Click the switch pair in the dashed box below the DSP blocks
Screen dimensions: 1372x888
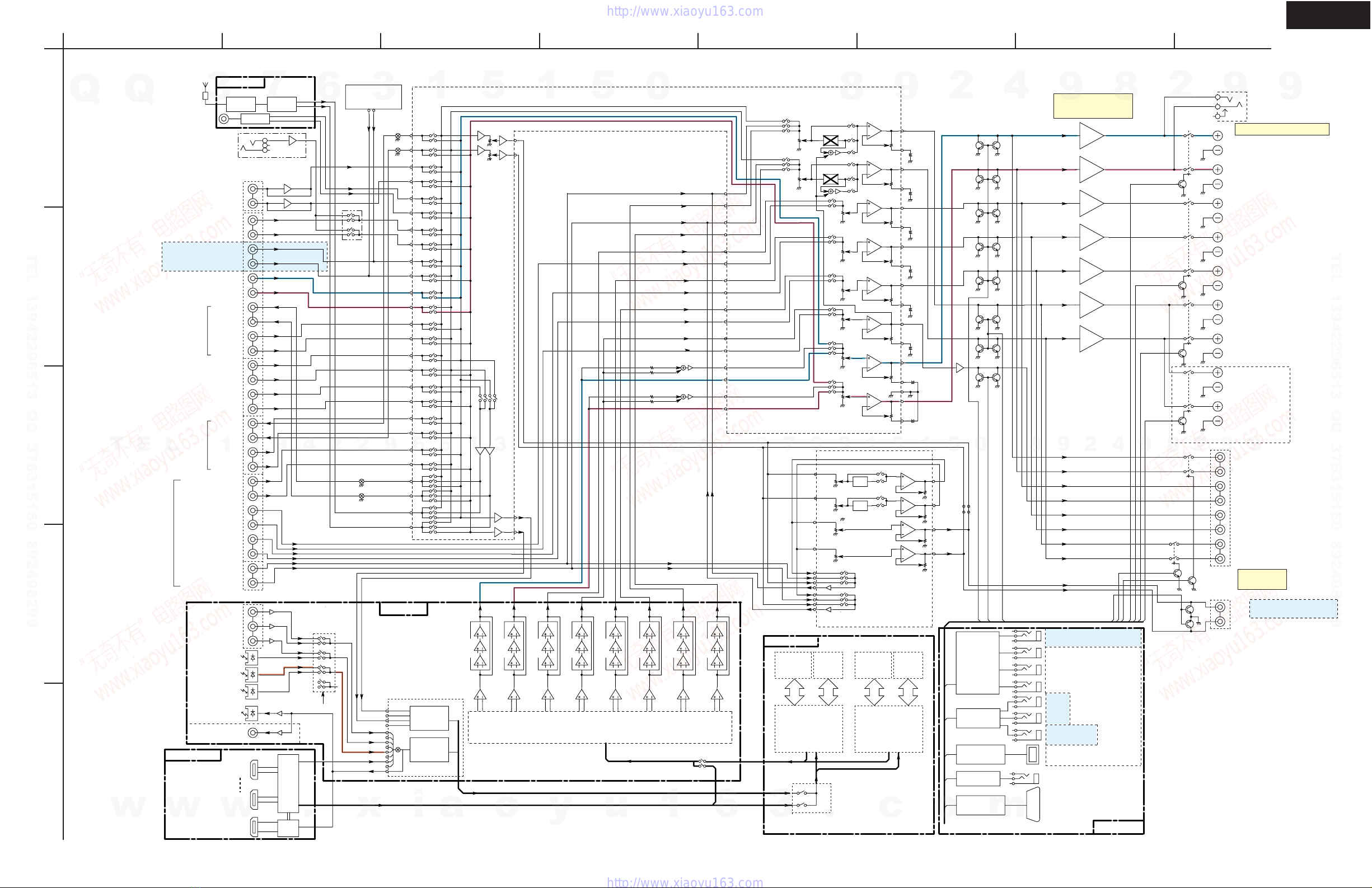803,798
